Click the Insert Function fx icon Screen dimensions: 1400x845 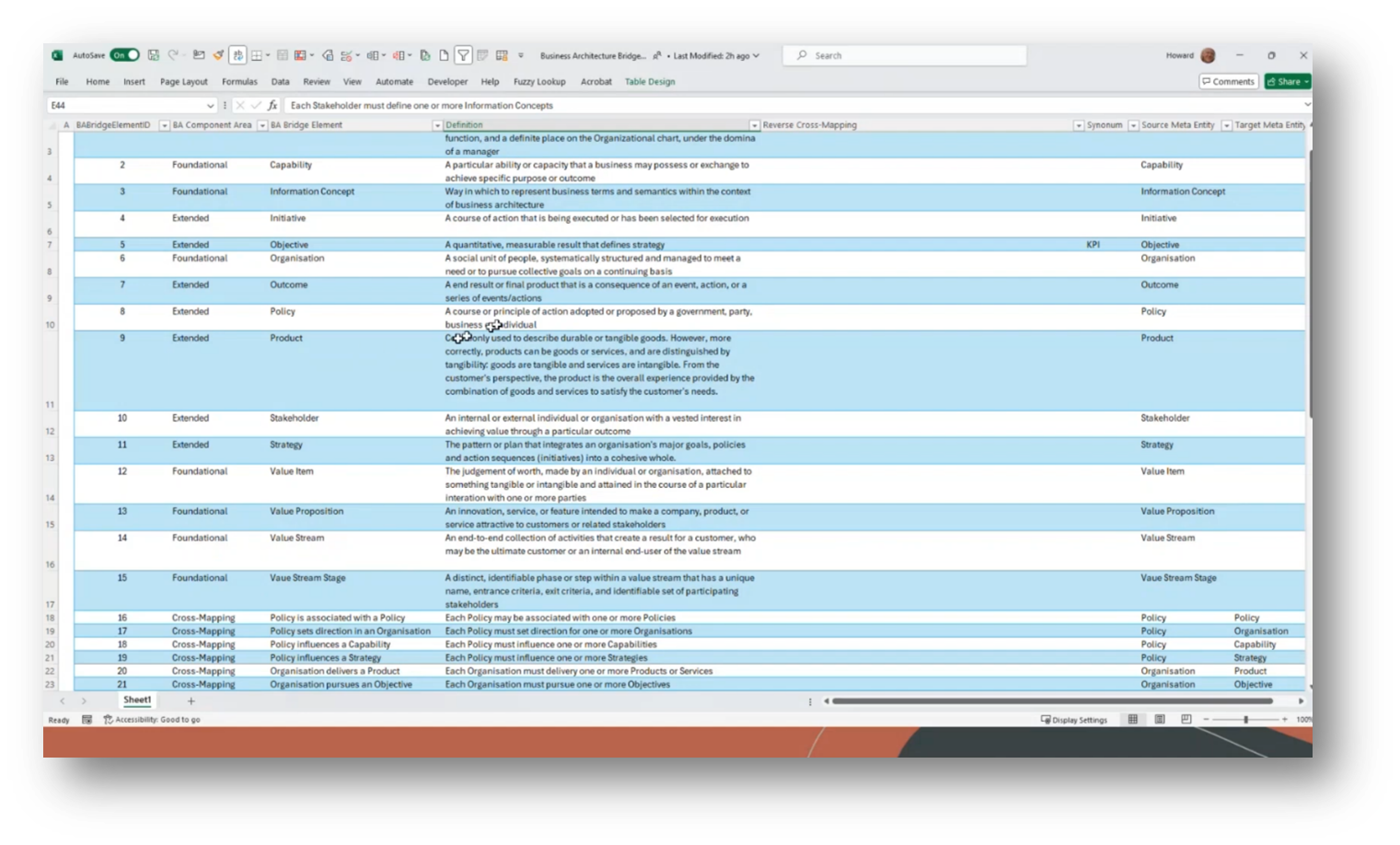(x=272, y=105)
